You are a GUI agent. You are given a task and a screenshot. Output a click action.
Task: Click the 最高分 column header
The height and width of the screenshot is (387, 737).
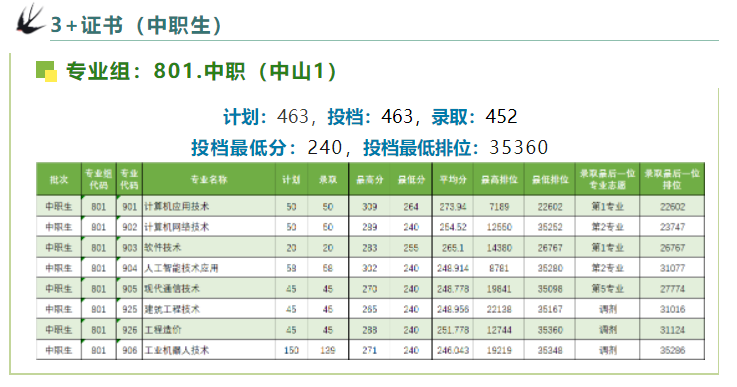click(369, 179)
